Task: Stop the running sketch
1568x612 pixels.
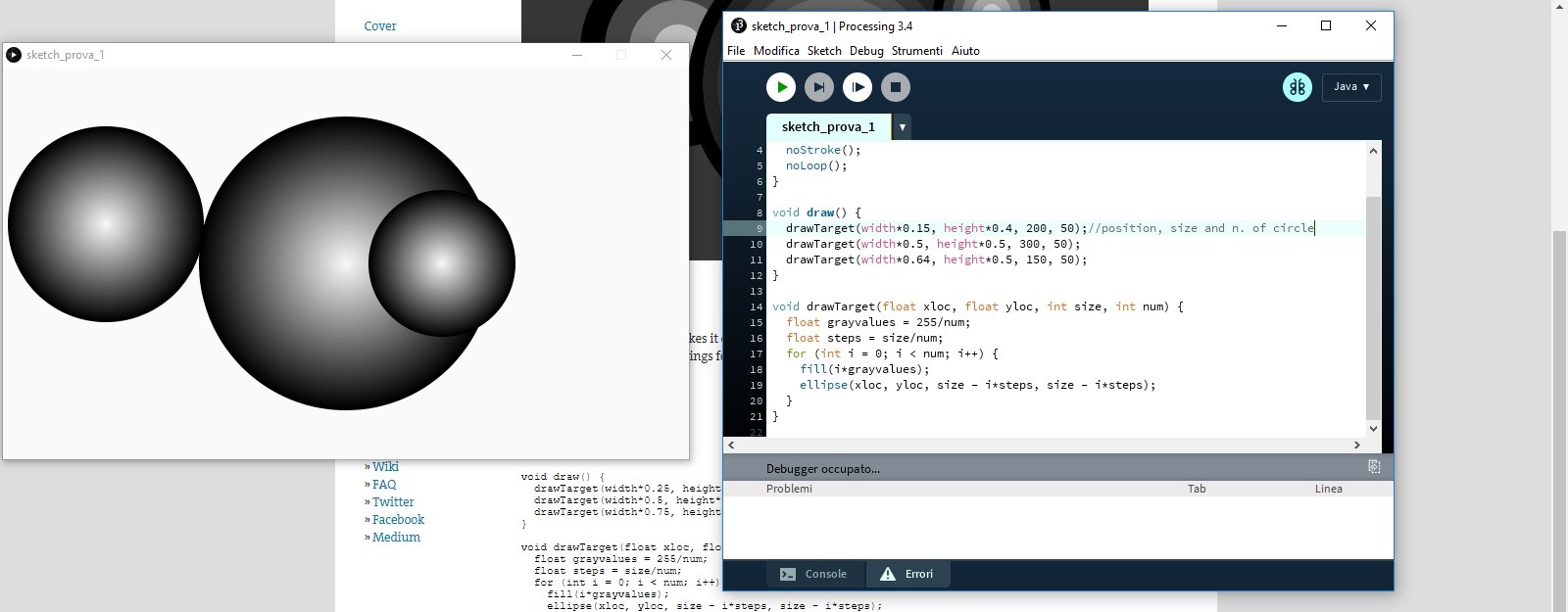Action: pos(896,87)
